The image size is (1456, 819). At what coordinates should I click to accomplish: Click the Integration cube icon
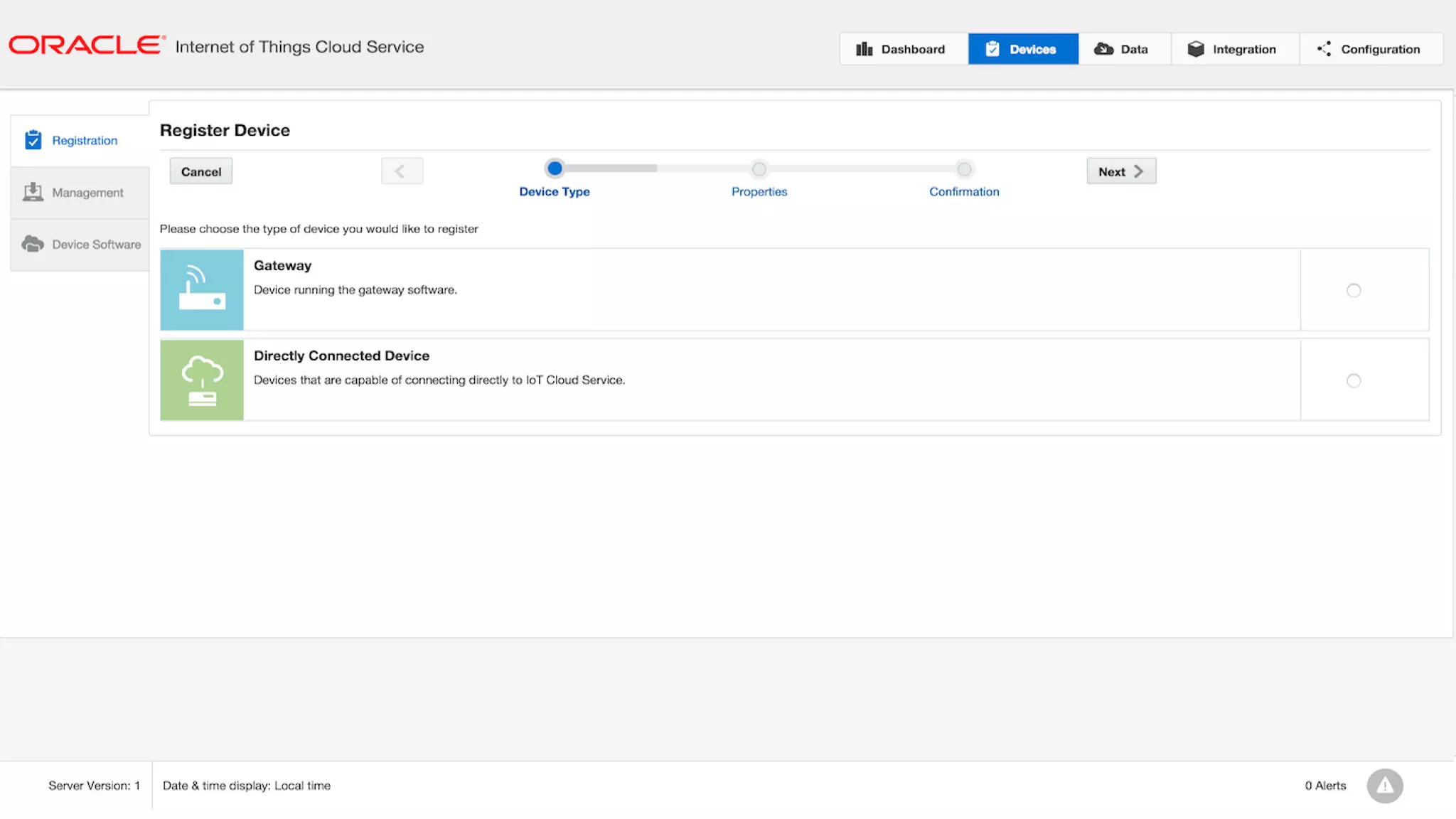pos(1196,49)
